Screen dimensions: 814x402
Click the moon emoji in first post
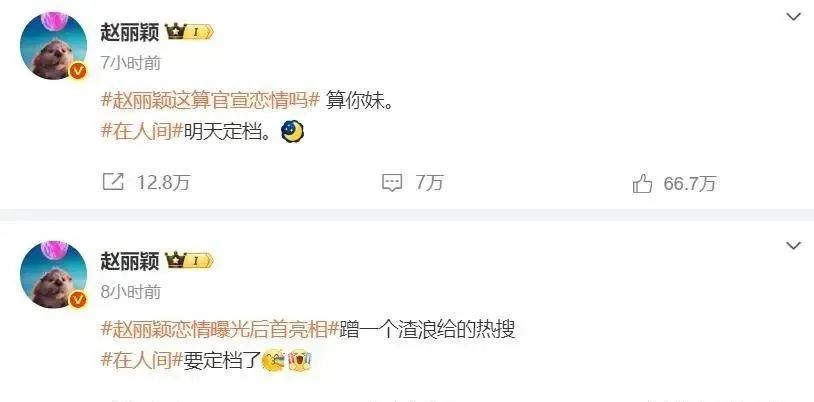pyautogui.click(x=292, y=132)
